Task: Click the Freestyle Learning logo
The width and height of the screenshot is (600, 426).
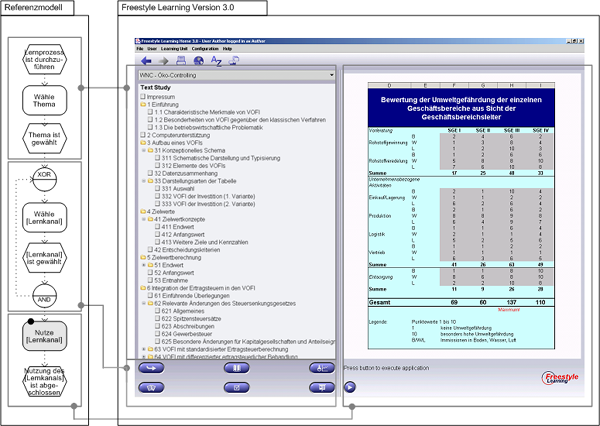Action: coord(560,378)
